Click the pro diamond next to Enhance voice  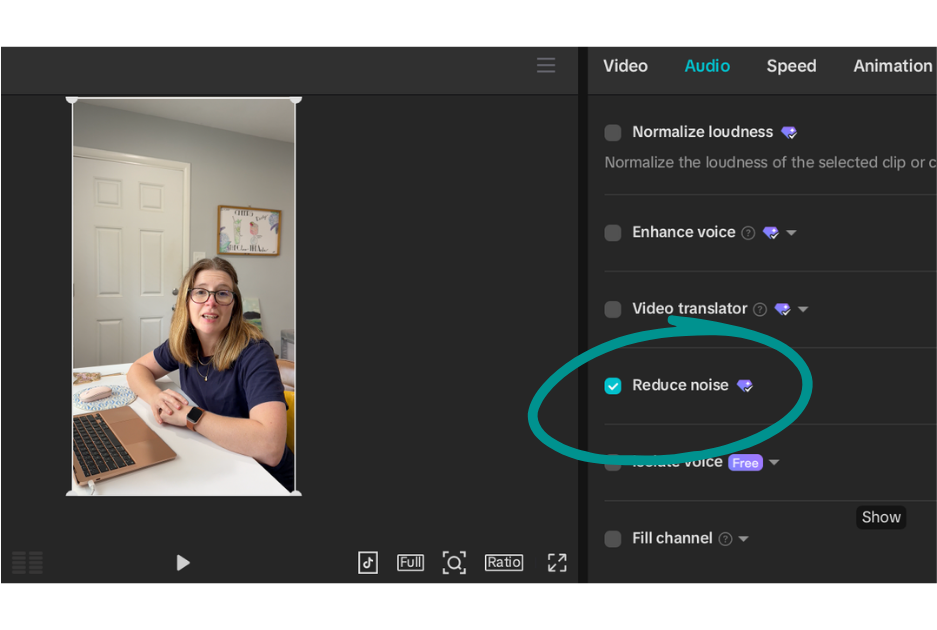[x=771, y=233]
